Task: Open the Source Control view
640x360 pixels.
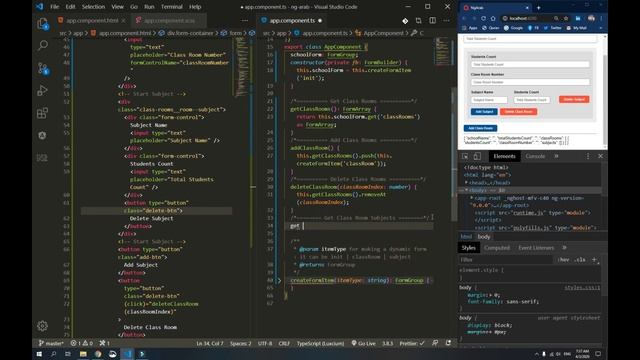Action: pyautogui.click(x=42, y=68)
